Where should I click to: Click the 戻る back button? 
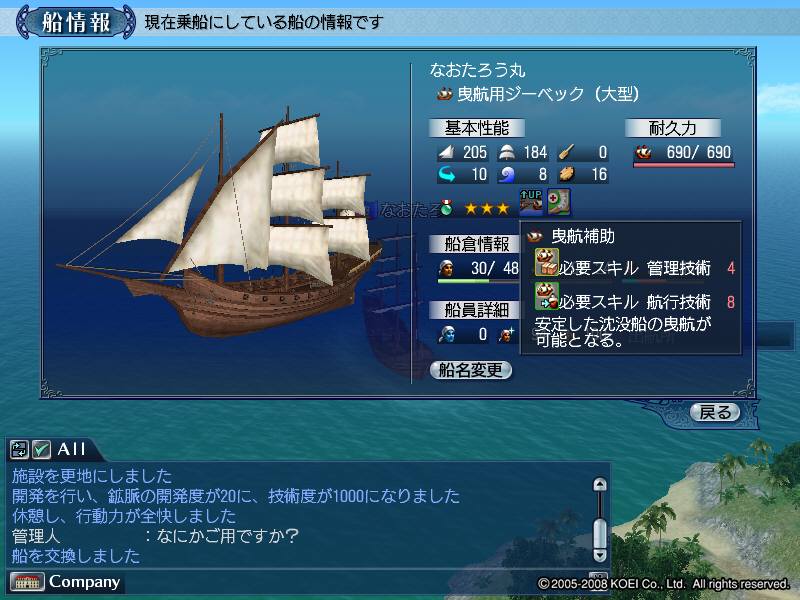(x=715, y=412)
